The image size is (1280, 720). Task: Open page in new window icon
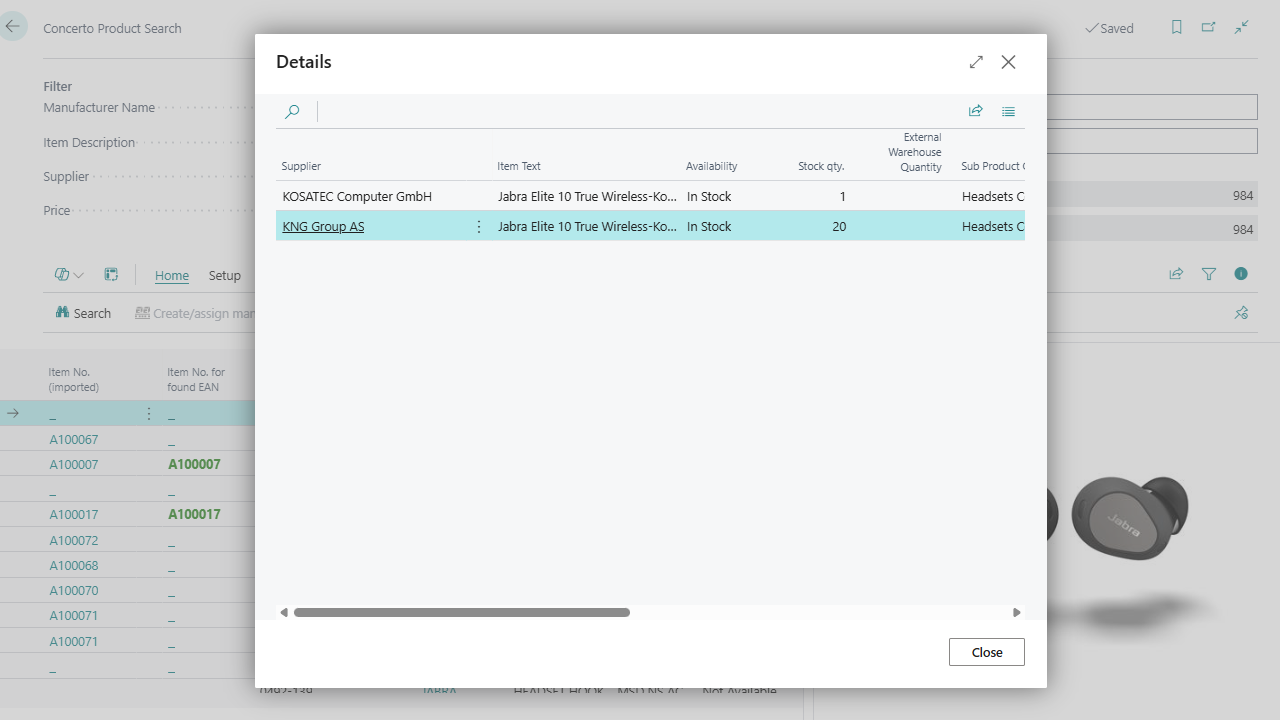pyautogui.click(x=1209, y=28)
